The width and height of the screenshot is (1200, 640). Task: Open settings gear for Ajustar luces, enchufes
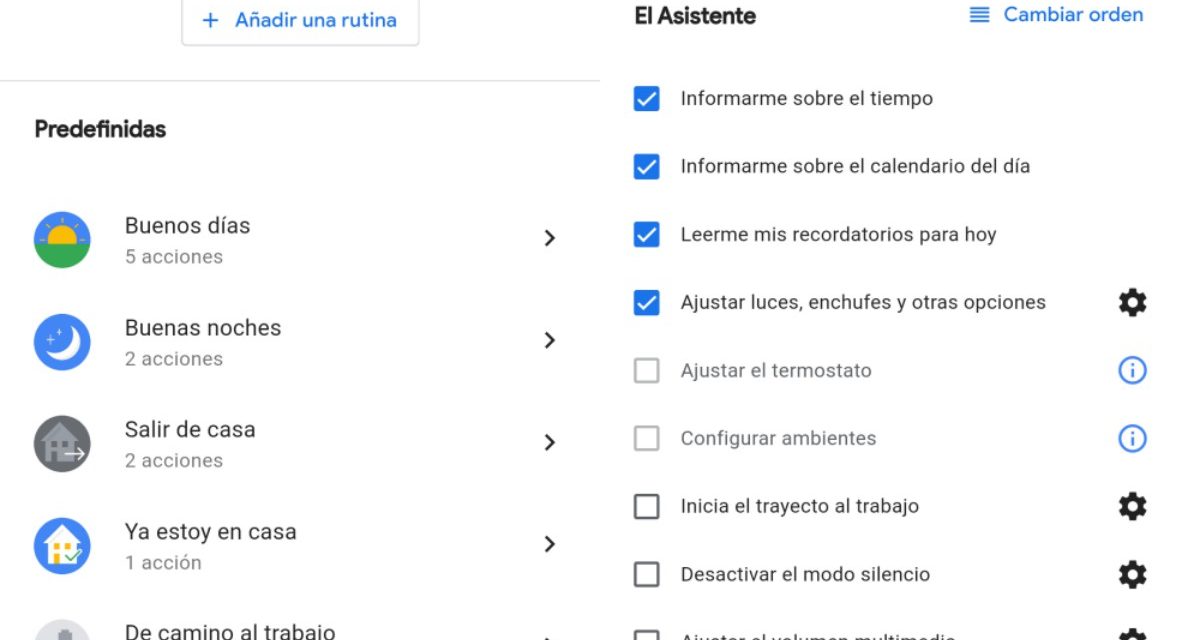[x=1132, y=302]
